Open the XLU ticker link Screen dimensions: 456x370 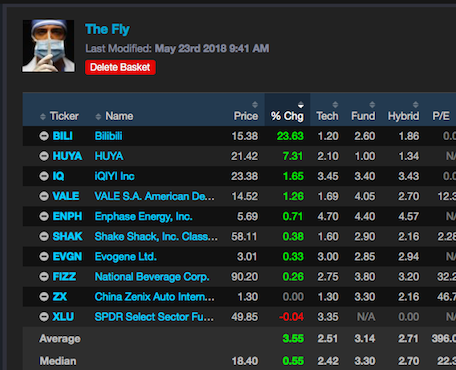tap(63, 317)
